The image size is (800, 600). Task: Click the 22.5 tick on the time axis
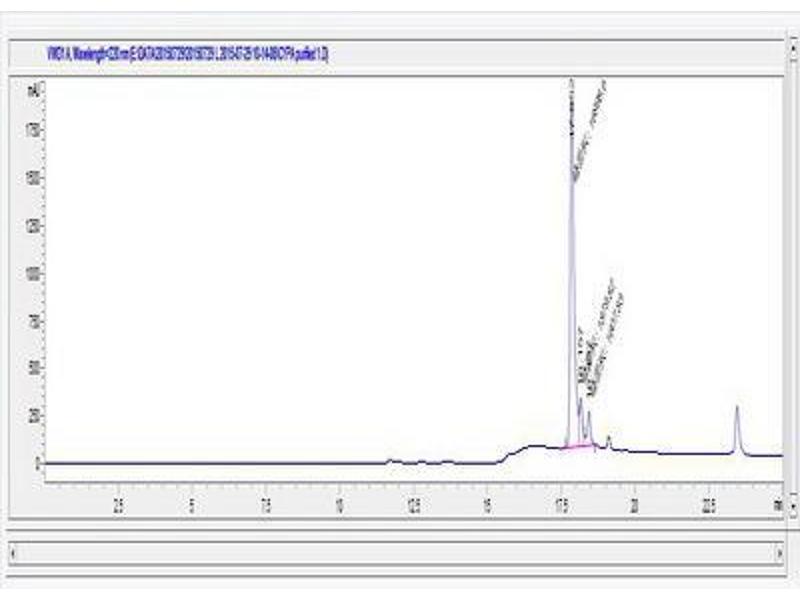708,503
